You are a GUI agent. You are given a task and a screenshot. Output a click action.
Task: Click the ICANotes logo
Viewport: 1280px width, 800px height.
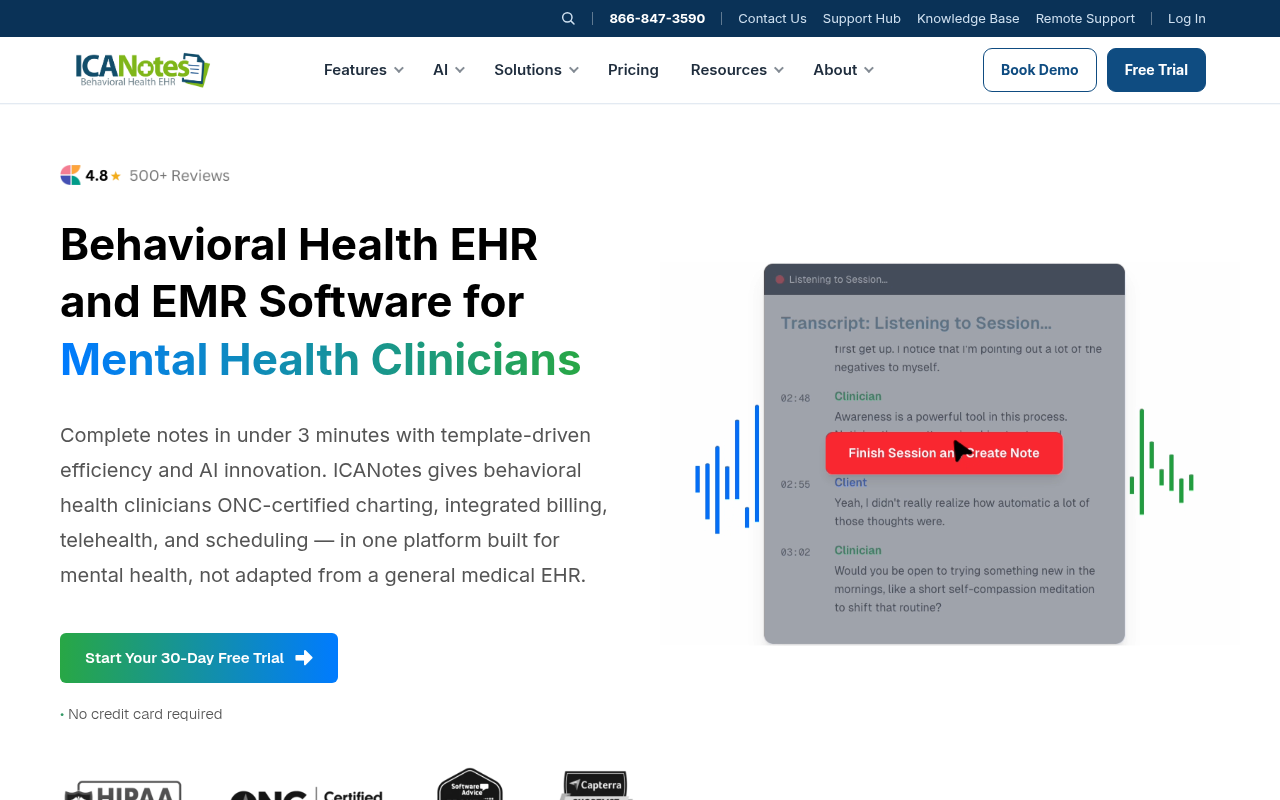click(x=143, y=69)
